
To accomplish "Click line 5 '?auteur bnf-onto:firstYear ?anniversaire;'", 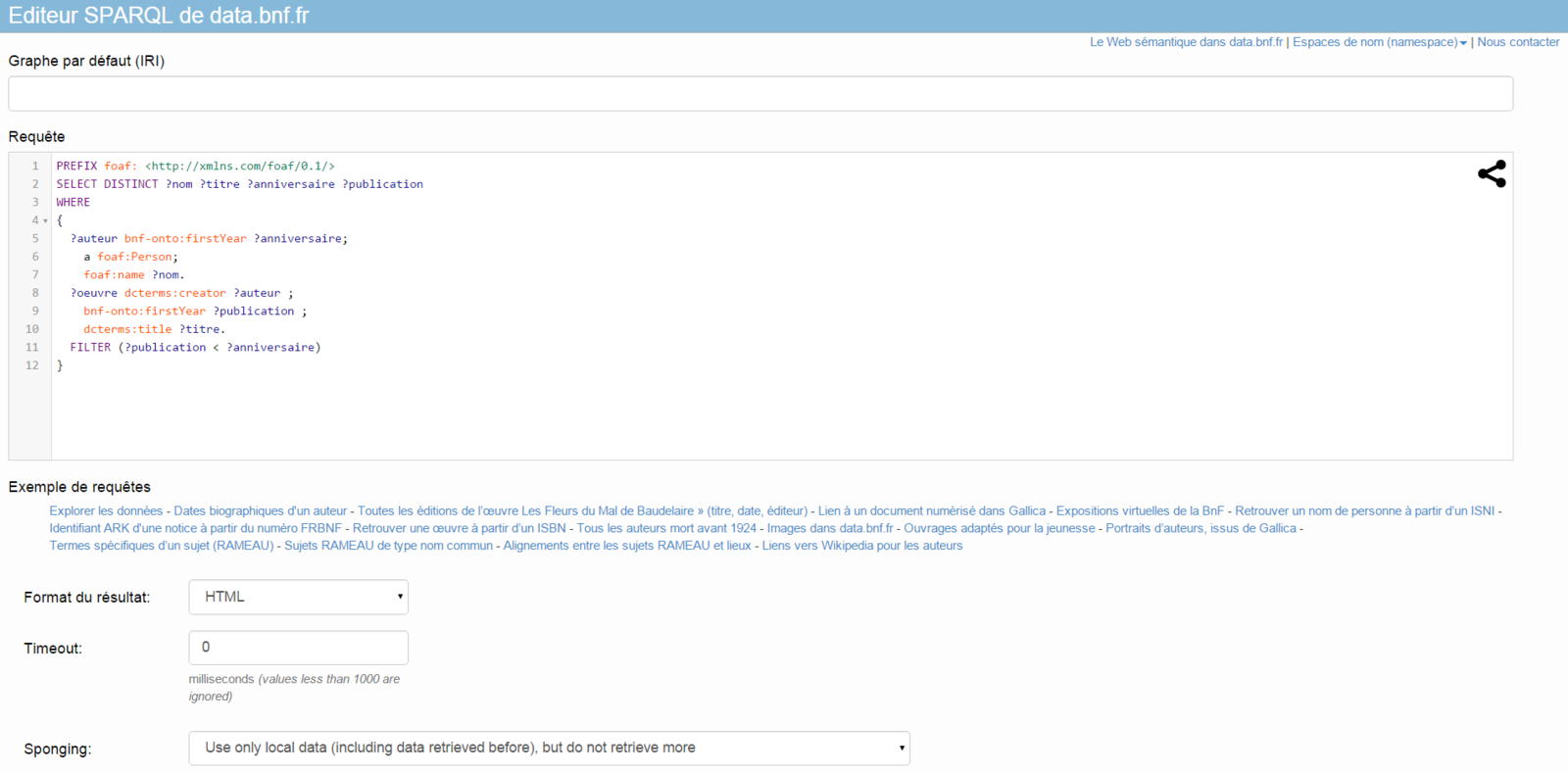I will [x=209, y=239].
